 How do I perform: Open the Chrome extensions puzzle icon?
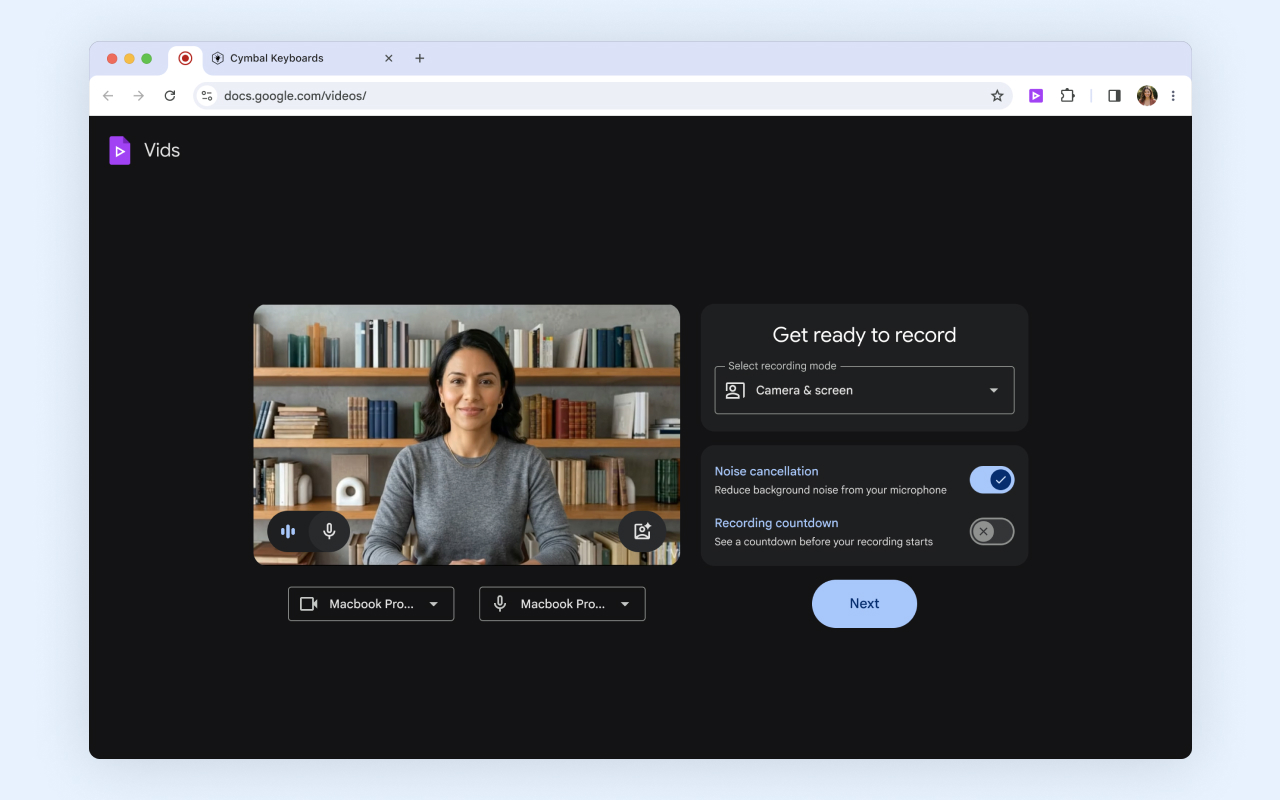1067,95
